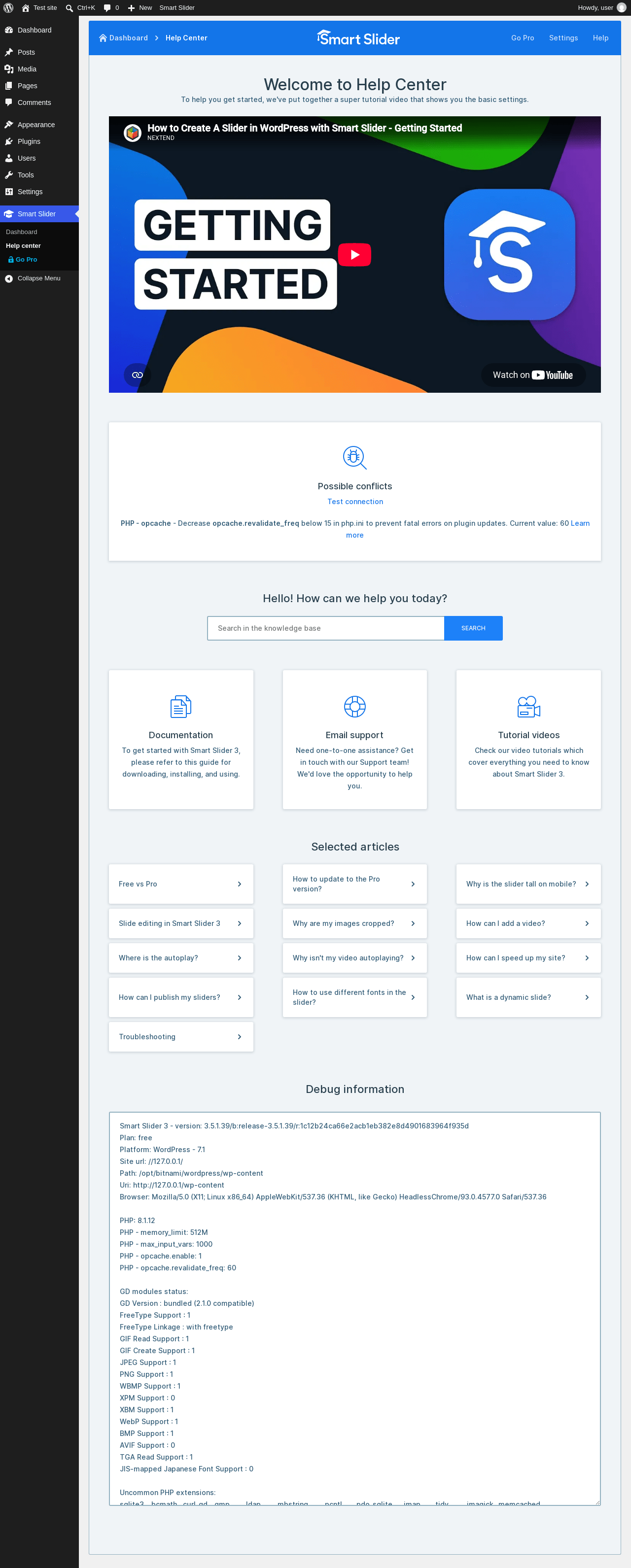Open the Tutorial videos card

[528, 740]
